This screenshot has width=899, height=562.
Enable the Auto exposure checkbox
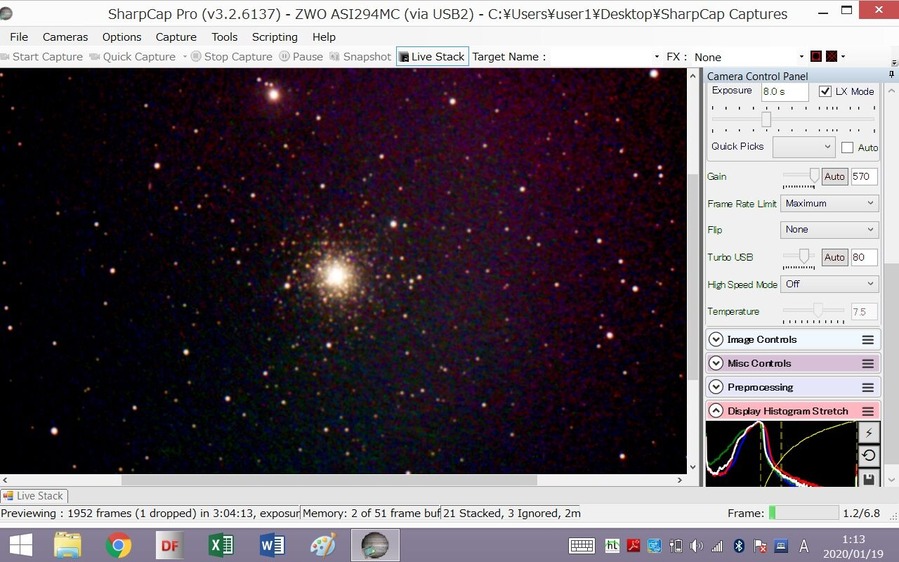click(847, 147)
